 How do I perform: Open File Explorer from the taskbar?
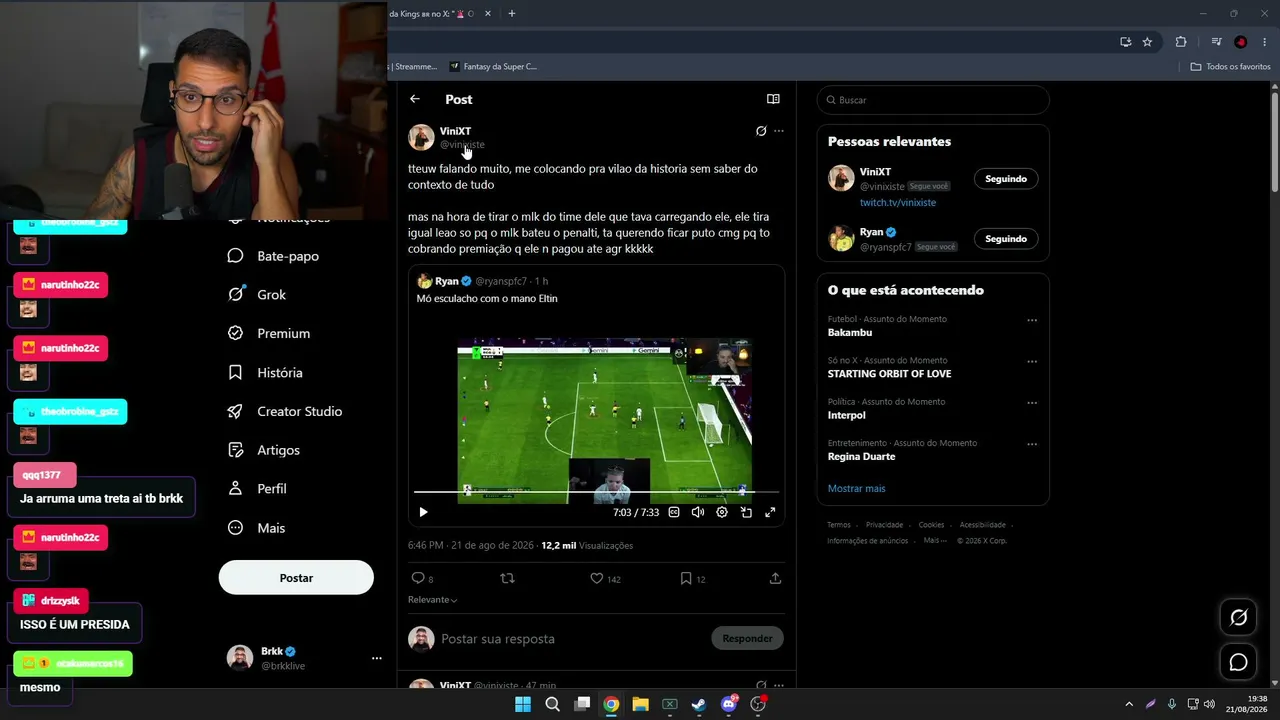(640, 704)
